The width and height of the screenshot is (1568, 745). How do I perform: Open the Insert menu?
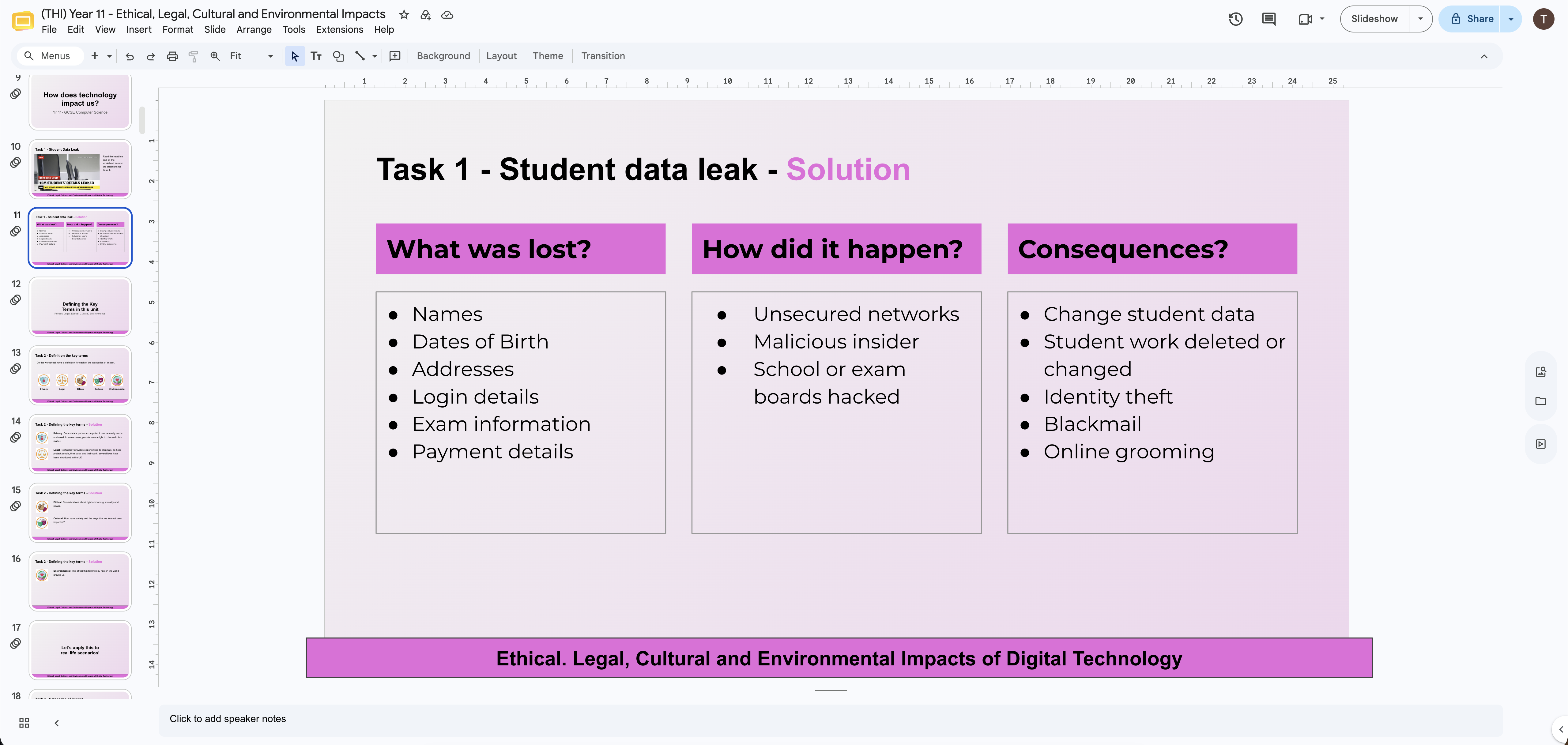[139, 29]
